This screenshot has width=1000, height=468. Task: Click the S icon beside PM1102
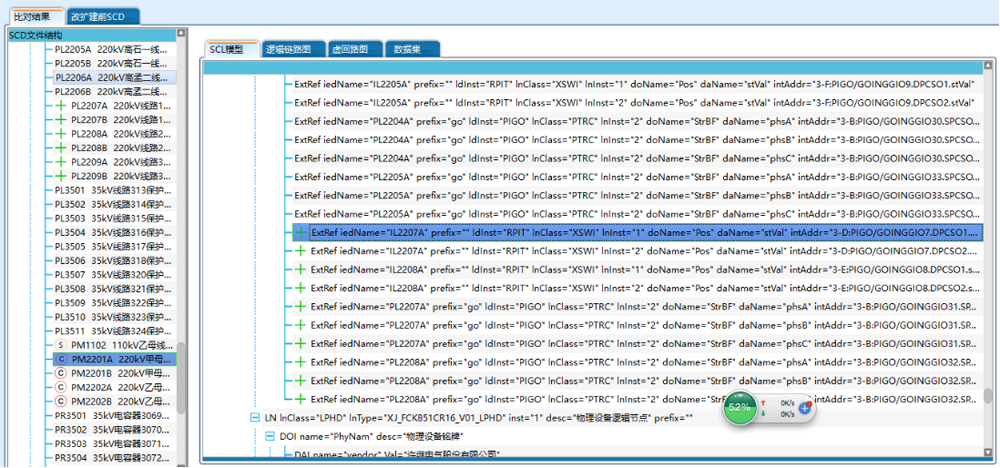(60, 344)
